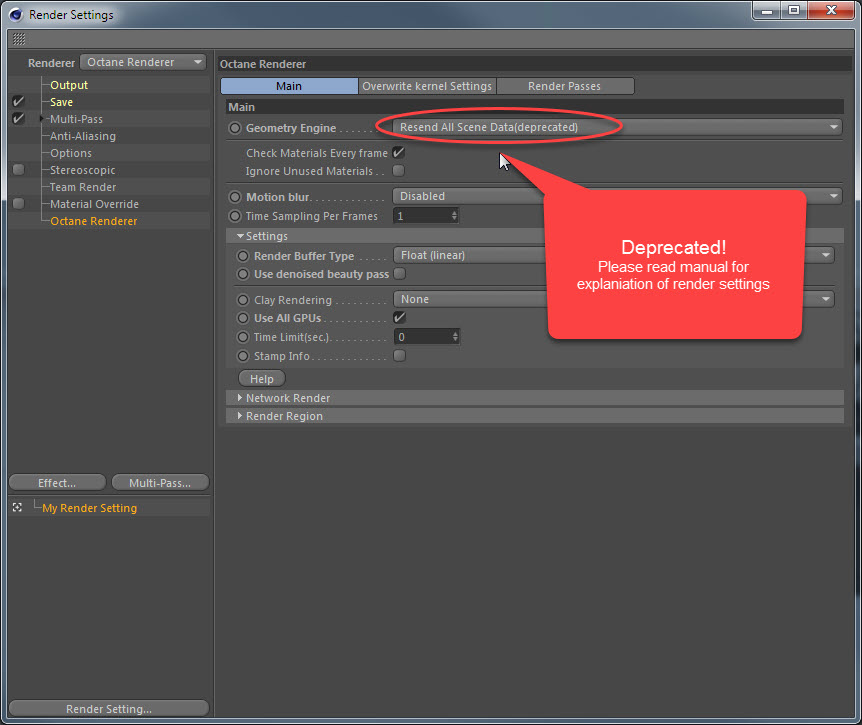Image resolution: width=862 pixels, height=725 pixels.
Task: Expand the Multi-Pass tree arrow
Action: coord(41,119)
